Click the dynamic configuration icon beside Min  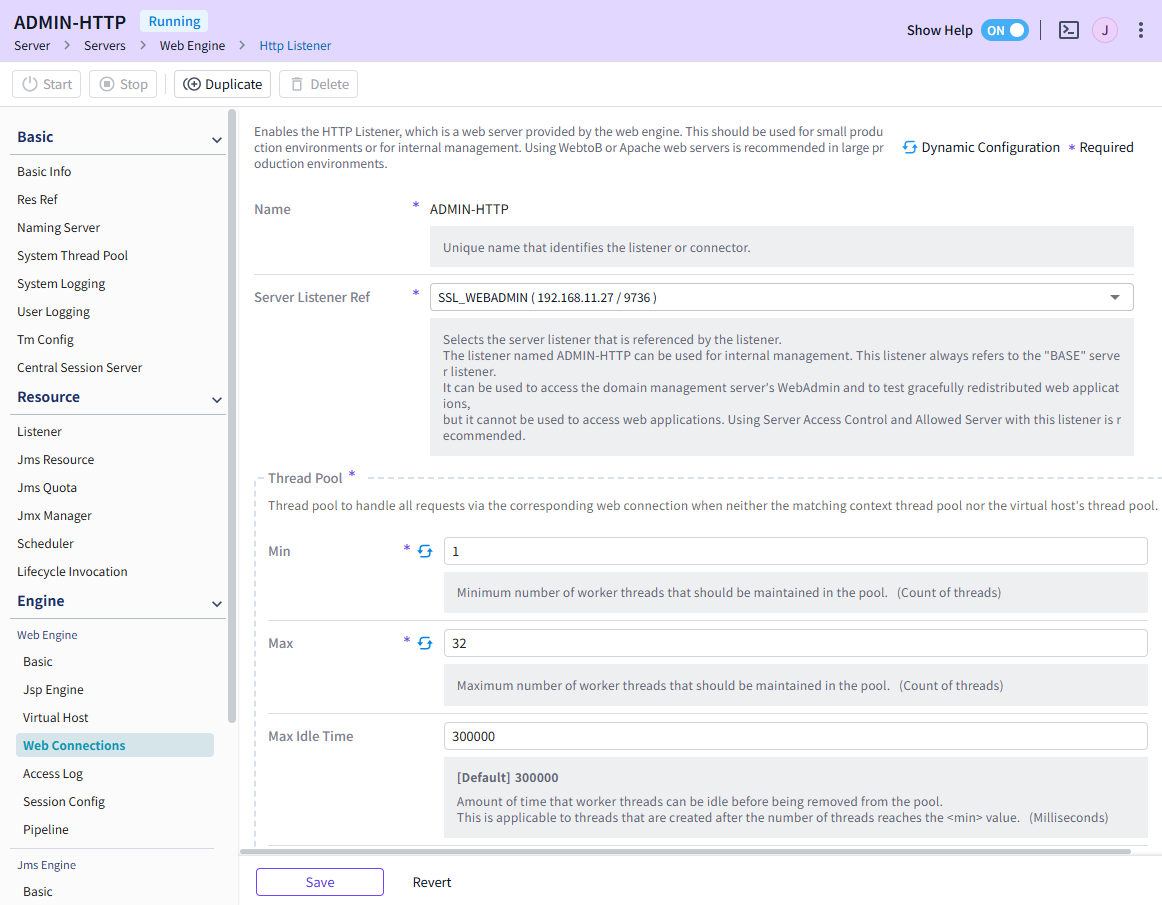(x=423, y=549)
